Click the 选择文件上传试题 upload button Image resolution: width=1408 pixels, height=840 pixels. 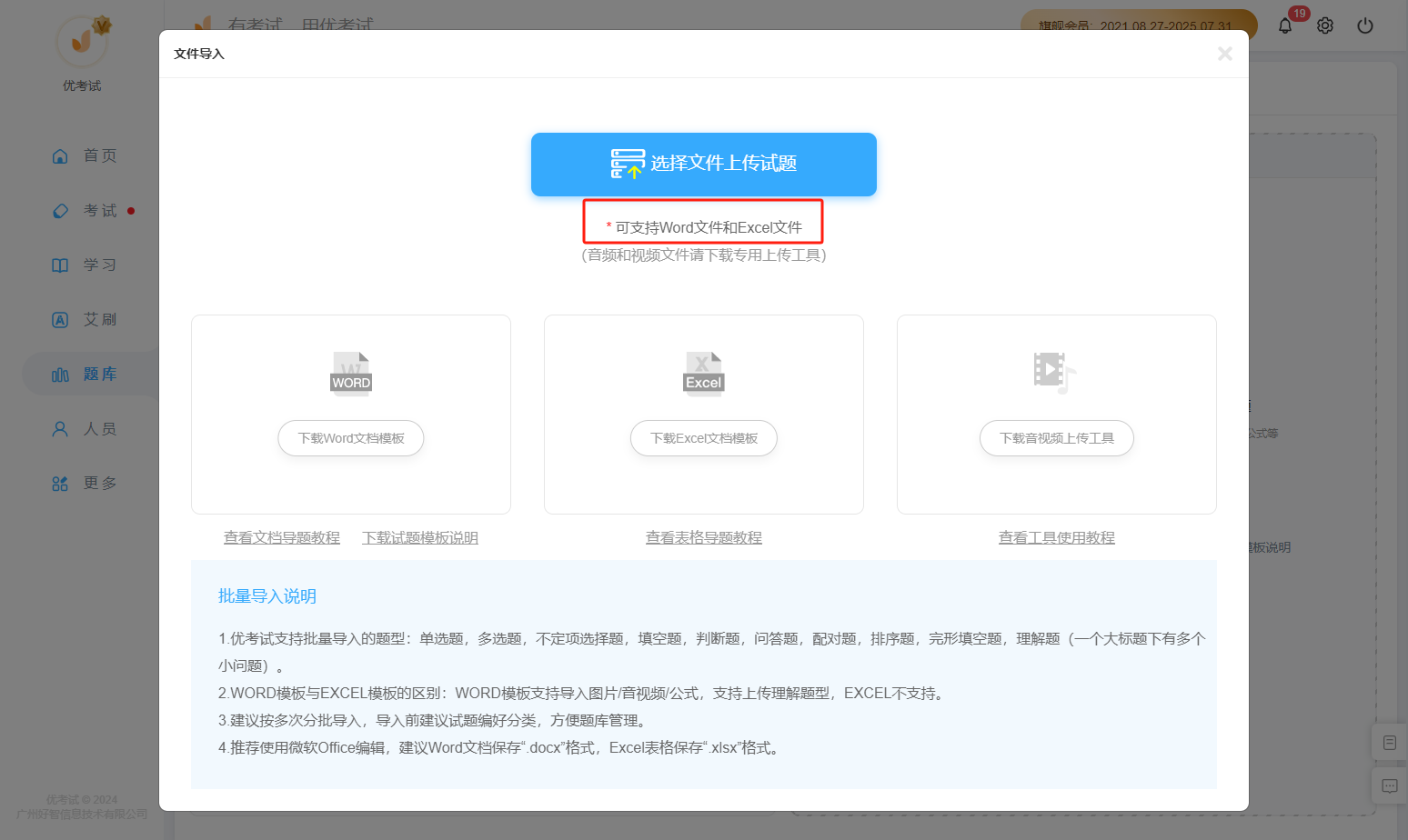click(x=703, y=165)
